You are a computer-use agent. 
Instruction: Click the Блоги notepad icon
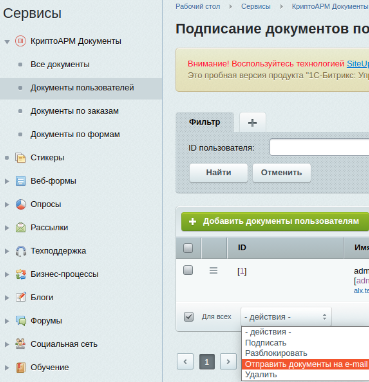(x=21, y=297)
